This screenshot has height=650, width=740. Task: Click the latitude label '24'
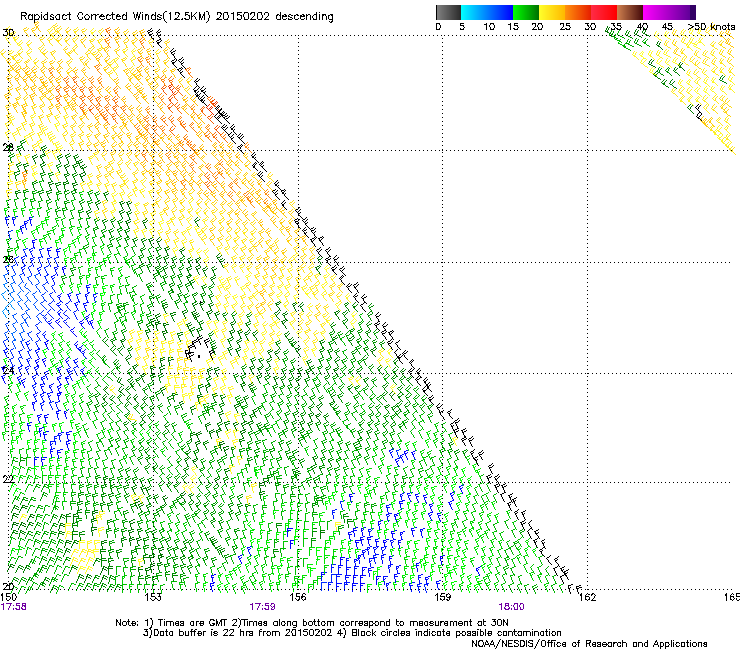(8, 371)
